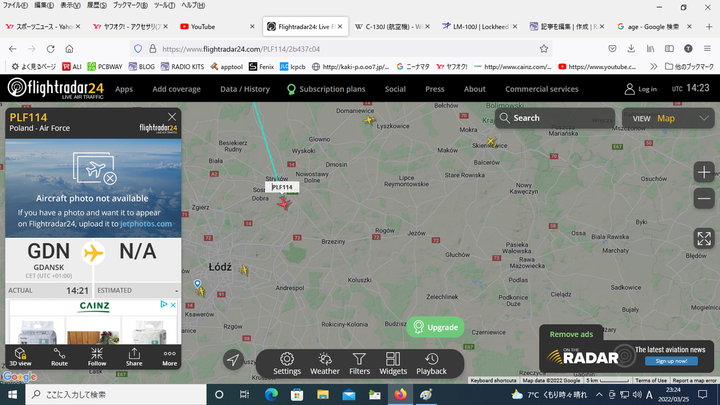Screen dimensions: 720x405
Task: Zoom in the map with plus button
Action: tap(704, 172)
